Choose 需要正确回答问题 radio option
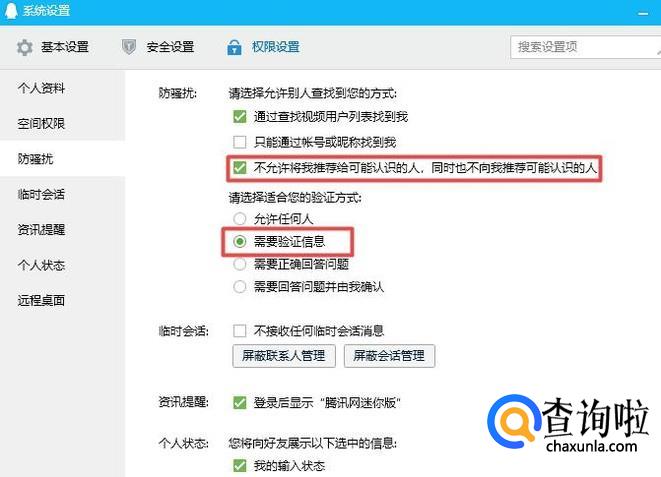661x477 pixels. [x=240, y=264]
